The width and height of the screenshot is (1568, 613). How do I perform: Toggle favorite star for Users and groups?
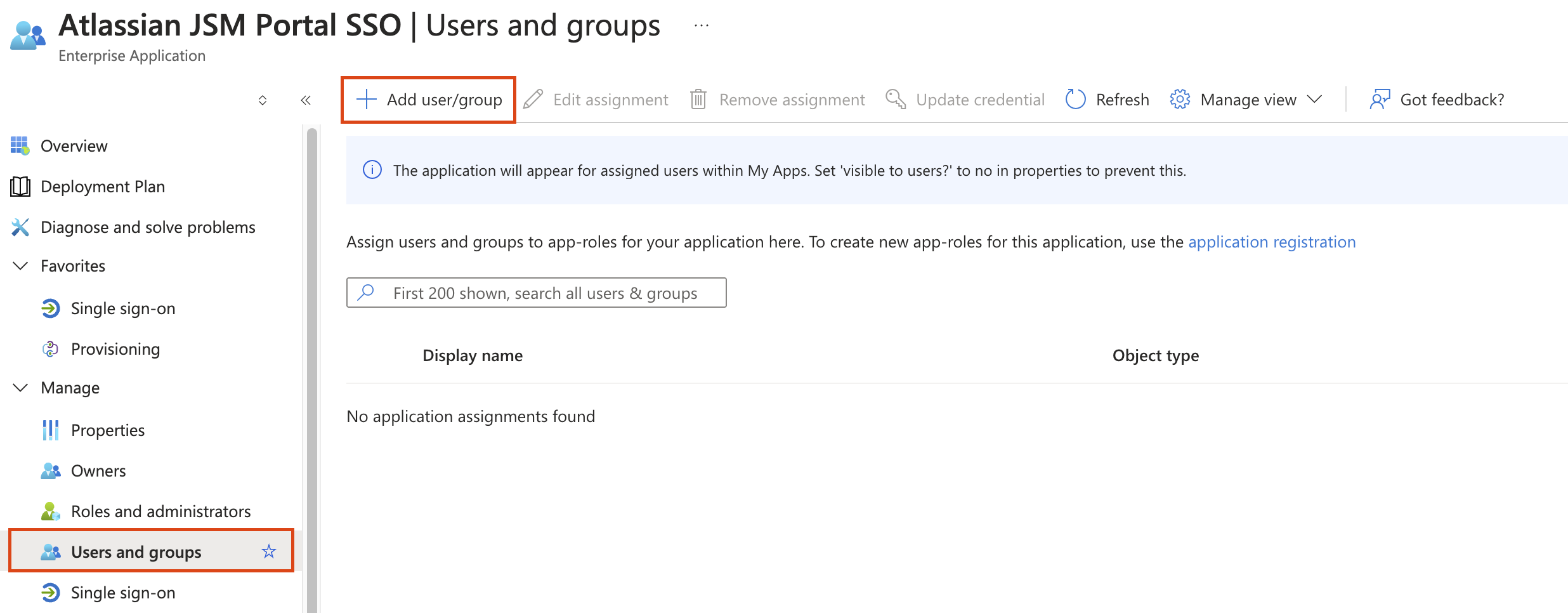pyautogui.click(x=269, y=551)
